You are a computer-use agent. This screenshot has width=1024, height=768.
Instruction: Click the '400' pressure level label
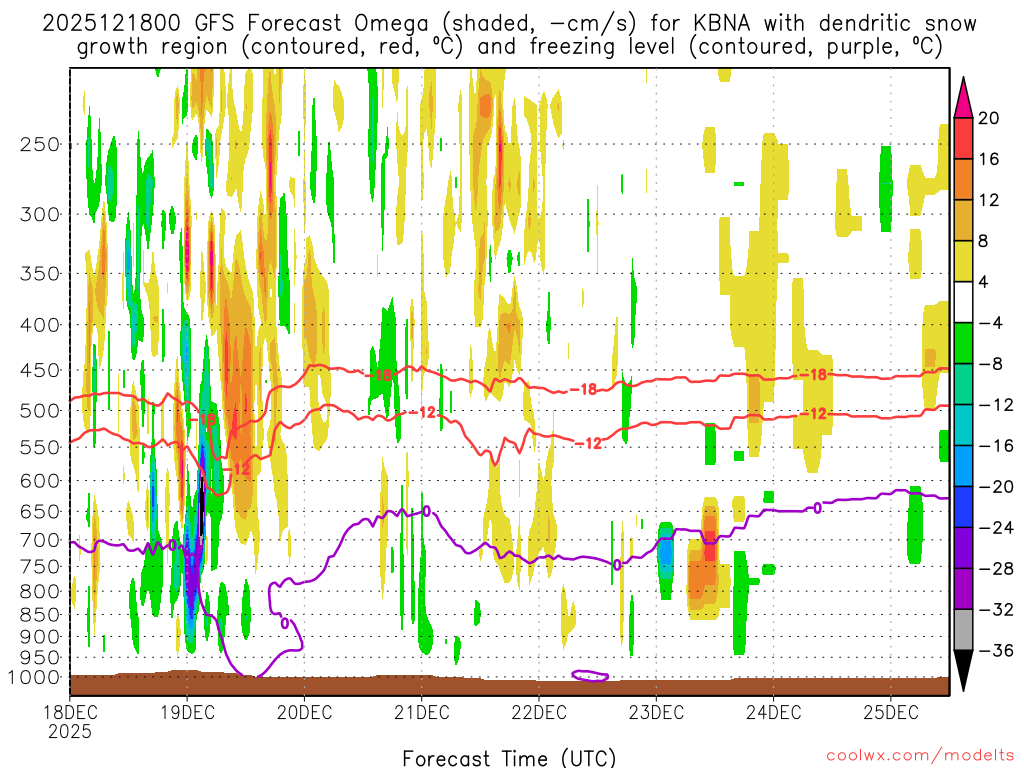(x=40, y=325)
